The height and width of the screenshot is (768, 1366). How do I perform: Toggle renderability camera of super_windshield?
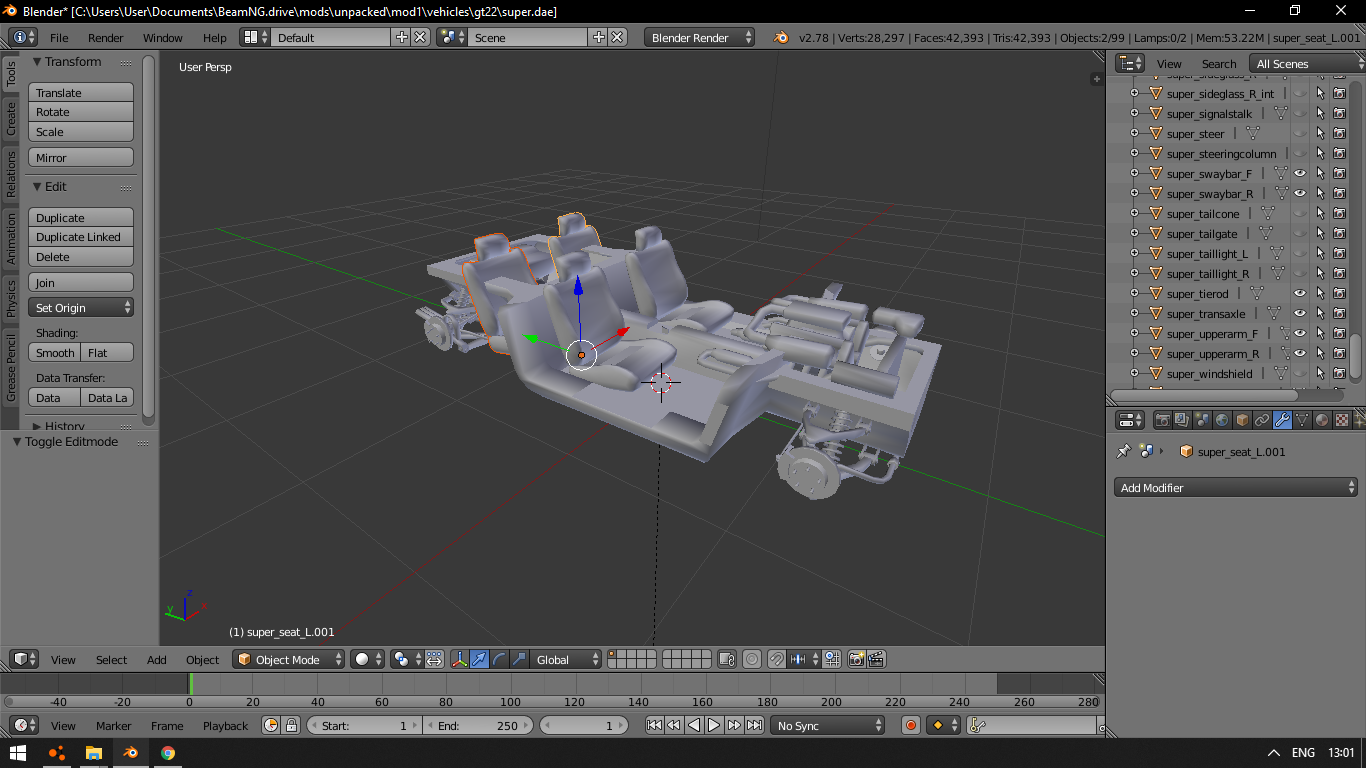point(1340,373)
